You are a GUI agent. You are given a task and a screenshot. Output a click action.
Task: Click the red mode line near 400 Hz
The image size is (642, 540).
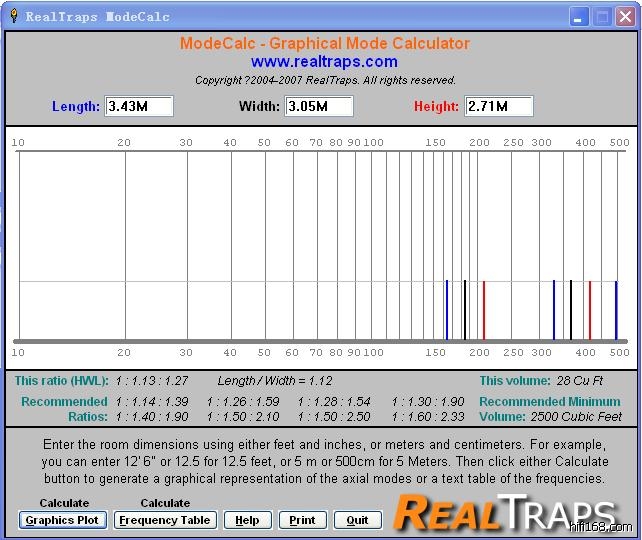pyautogui.click(x=590, y=310)
